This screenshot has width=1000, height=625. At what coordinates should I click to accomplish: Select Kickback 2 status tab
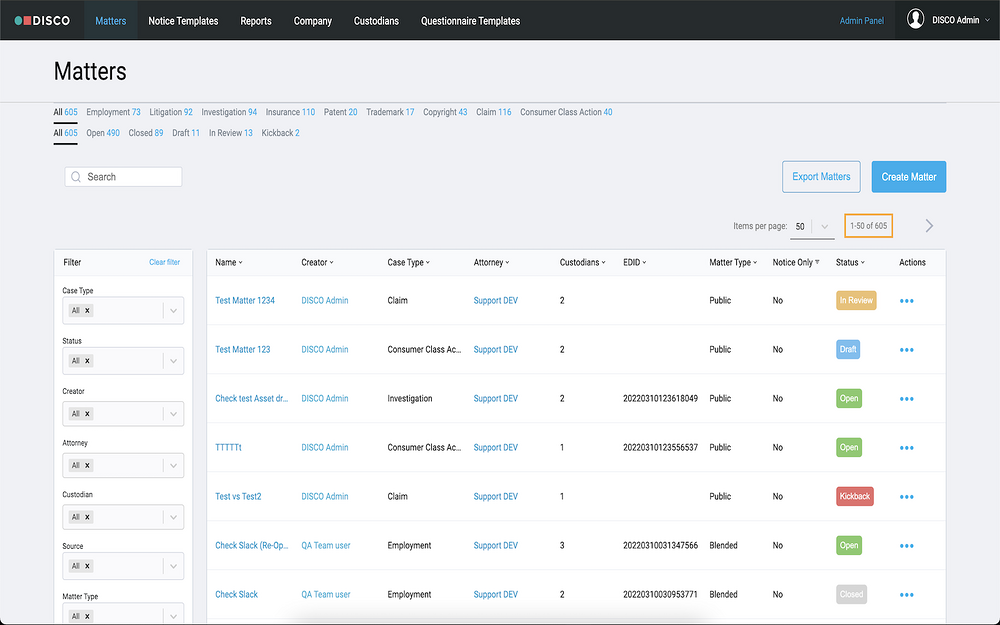point(281,133)
